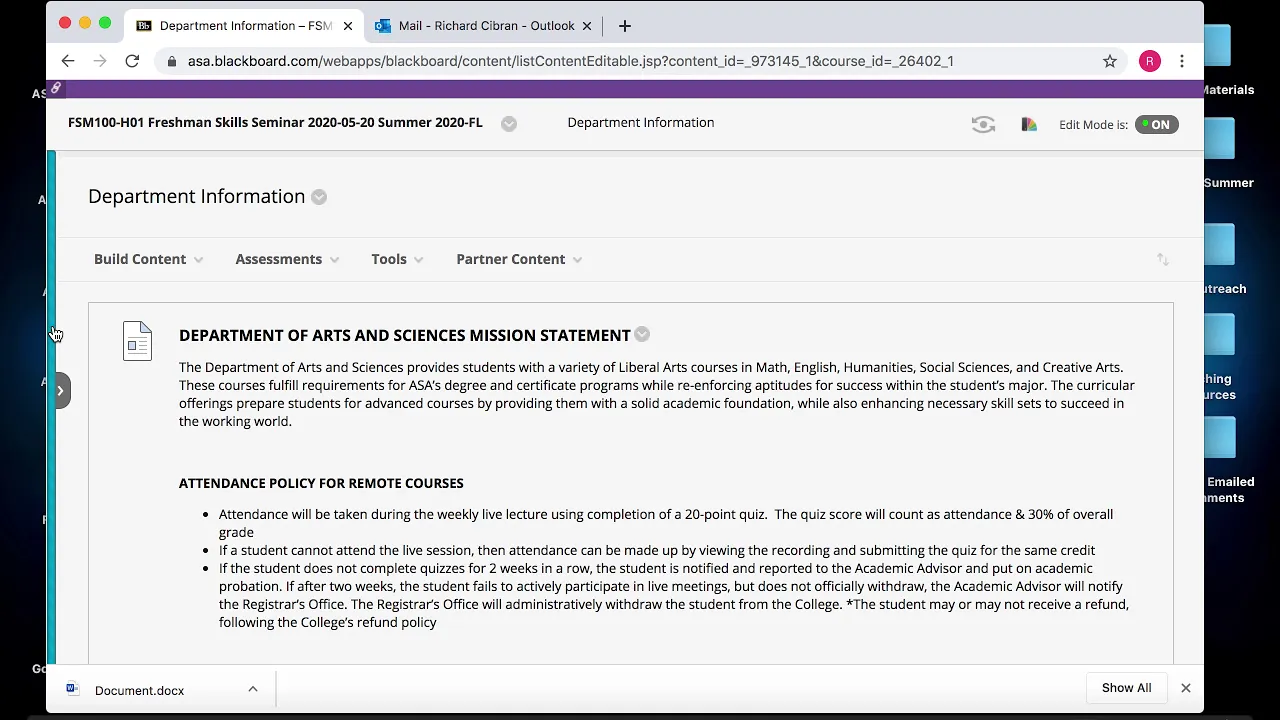Open the Partner Content menu
The image size is (1280, 720).
[x=519, y=259]
